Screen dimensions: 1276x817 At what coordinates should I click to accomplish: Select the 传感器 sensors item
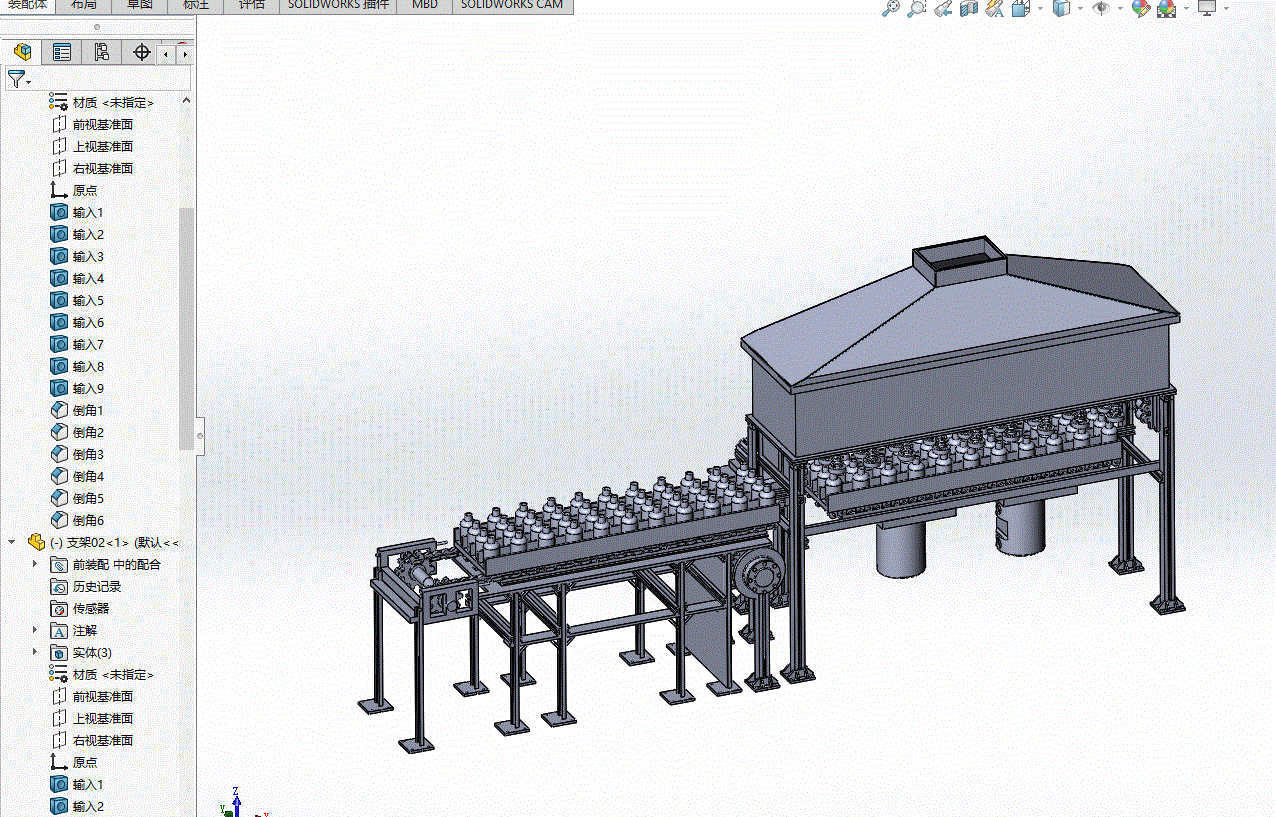click(80, 608)
